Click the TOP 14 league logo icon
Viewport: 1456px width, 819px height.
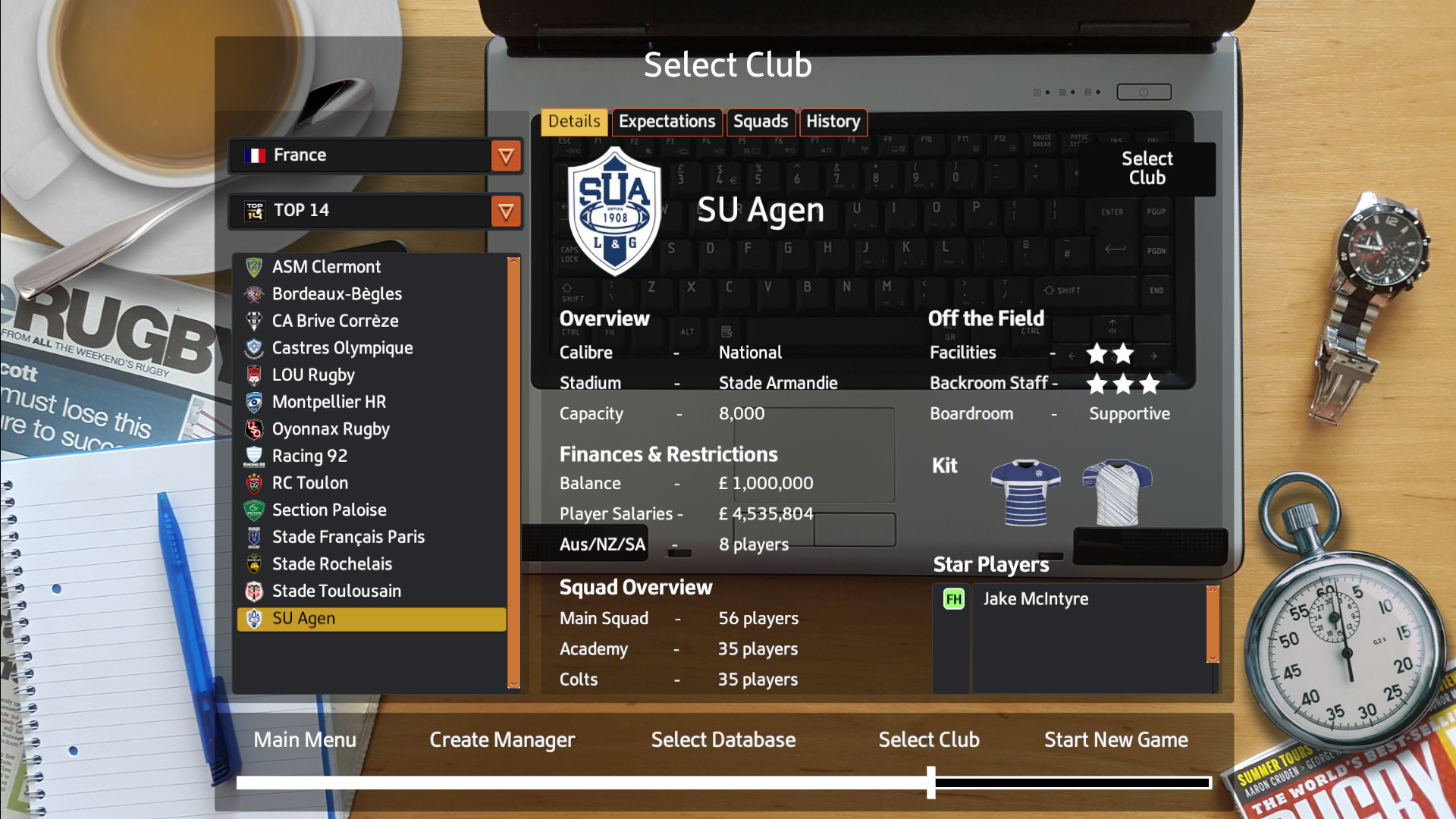256,211
